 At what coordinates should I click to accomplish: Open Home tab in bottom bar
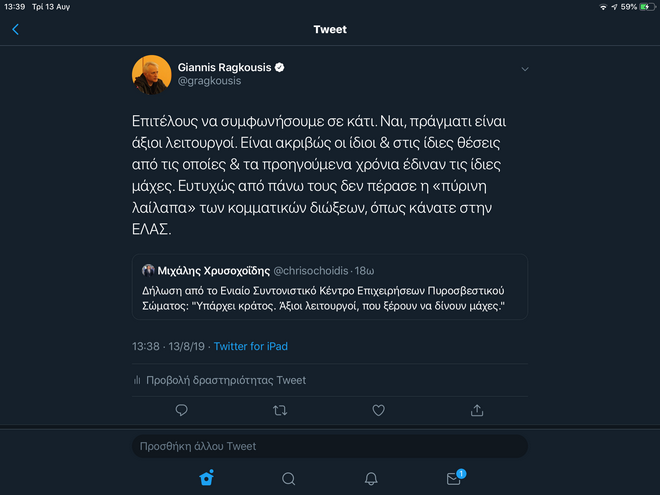click(x=206, y=478)
